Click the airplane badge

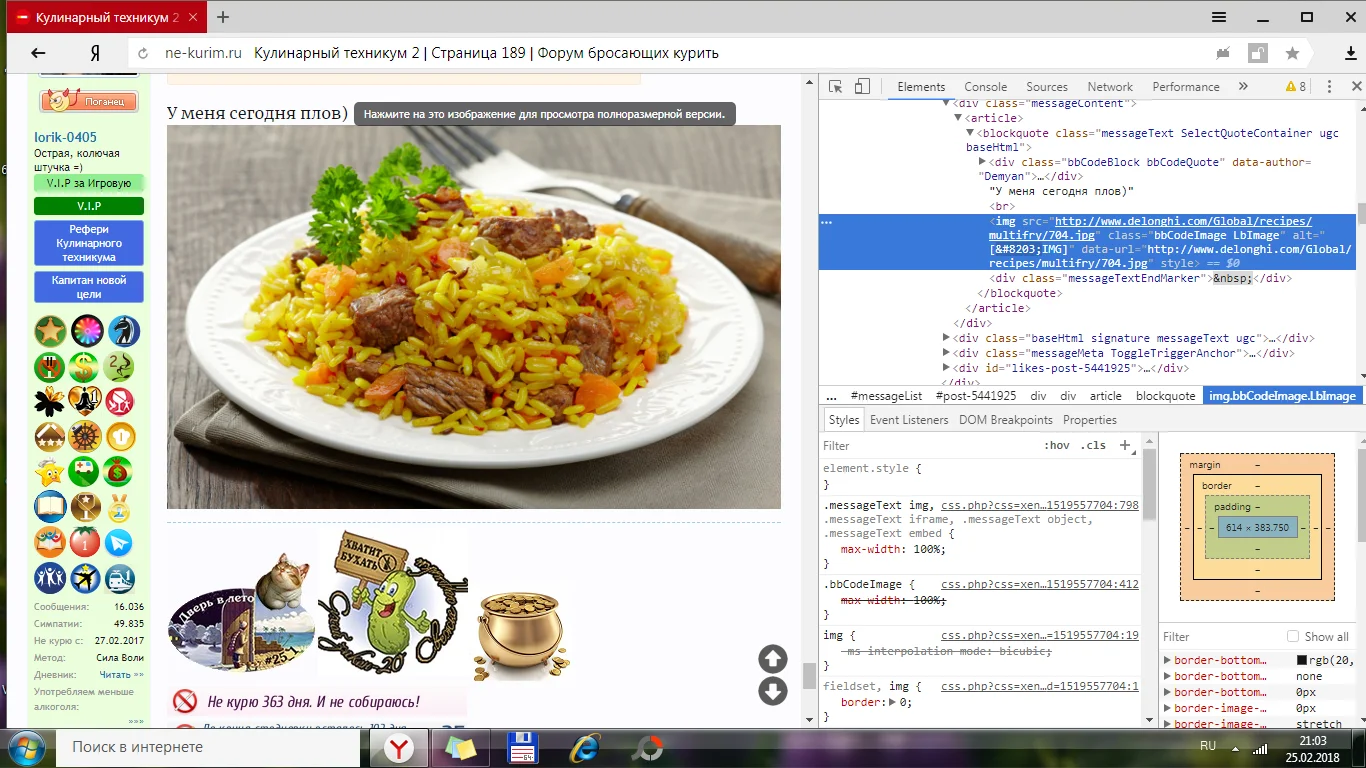(85, 578)
